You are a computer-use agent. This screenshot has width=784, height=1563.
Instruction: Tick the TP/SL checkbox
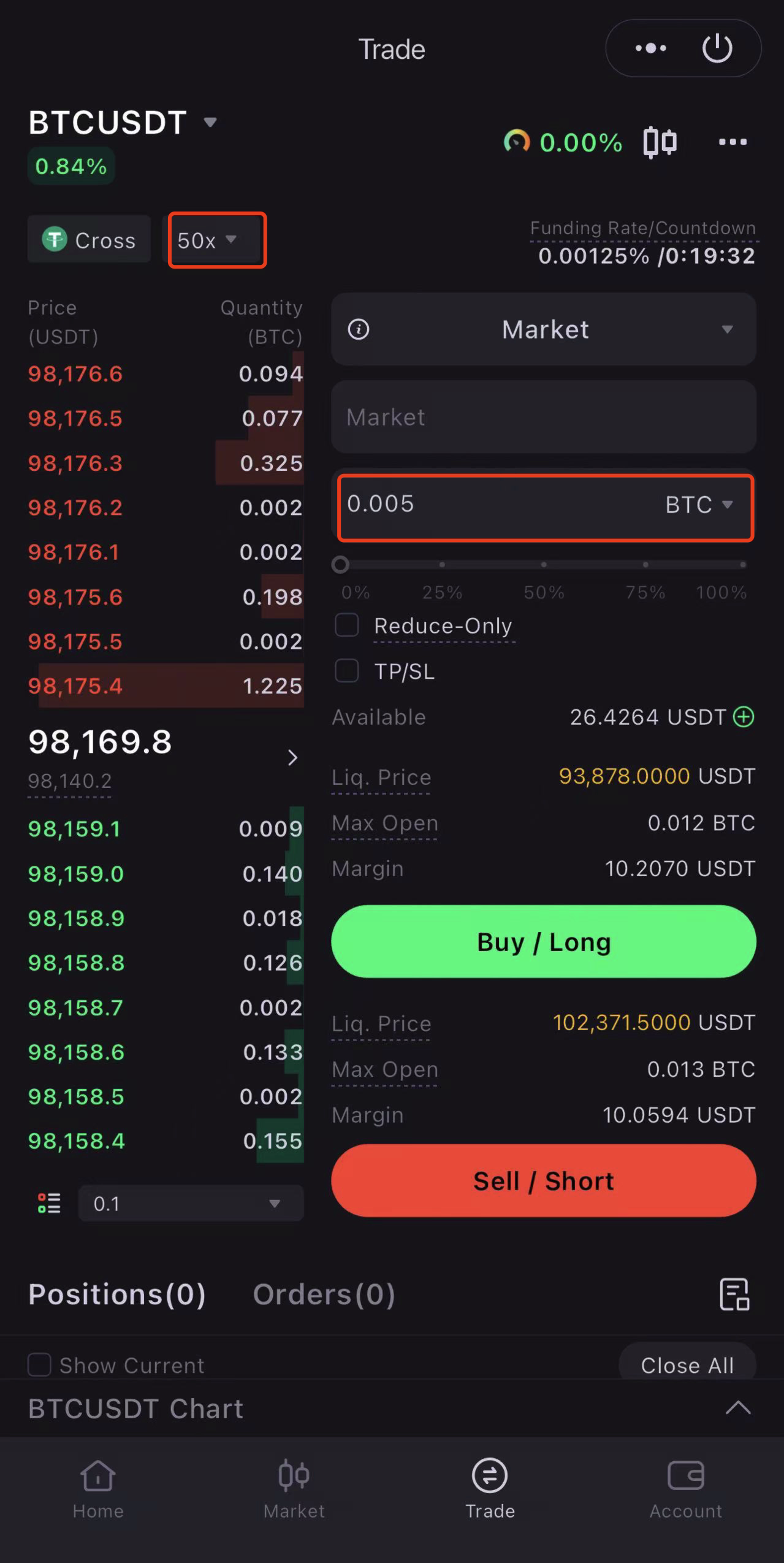point(347,671)
